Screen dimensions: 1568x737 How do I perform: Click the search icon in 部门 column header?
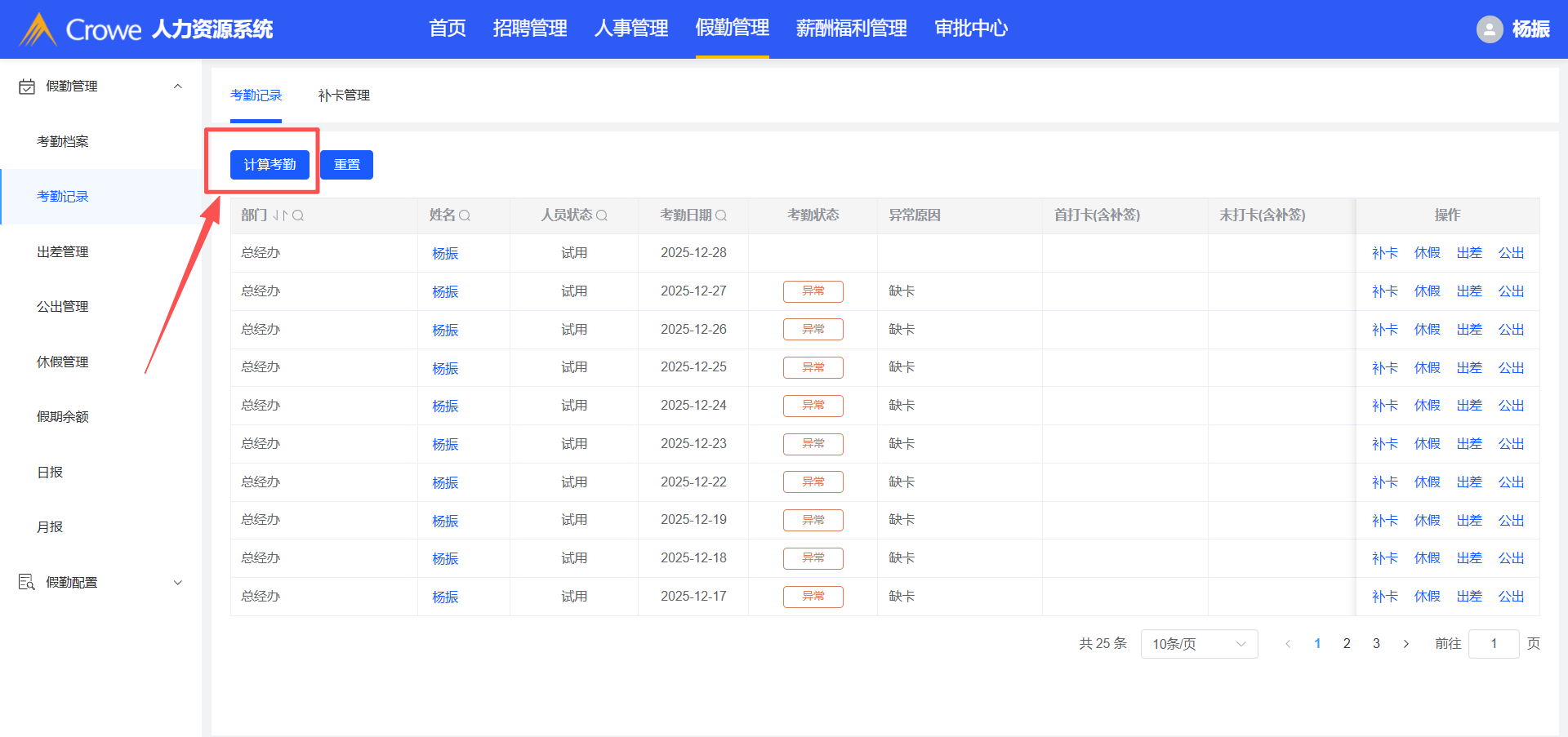coord(298,215)
